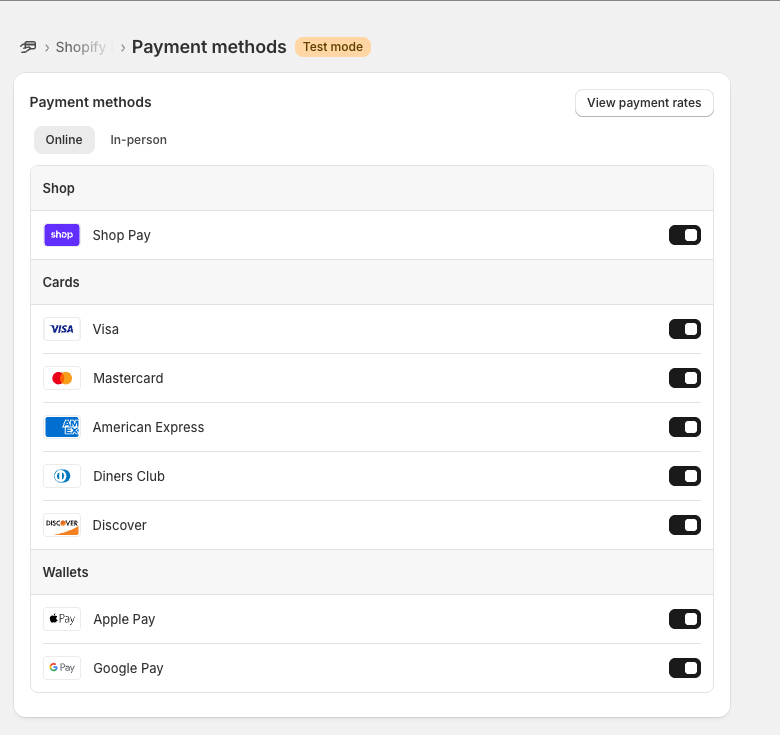Open View payment rates
This screenshot has width=780, height=735.
(644, 103)
